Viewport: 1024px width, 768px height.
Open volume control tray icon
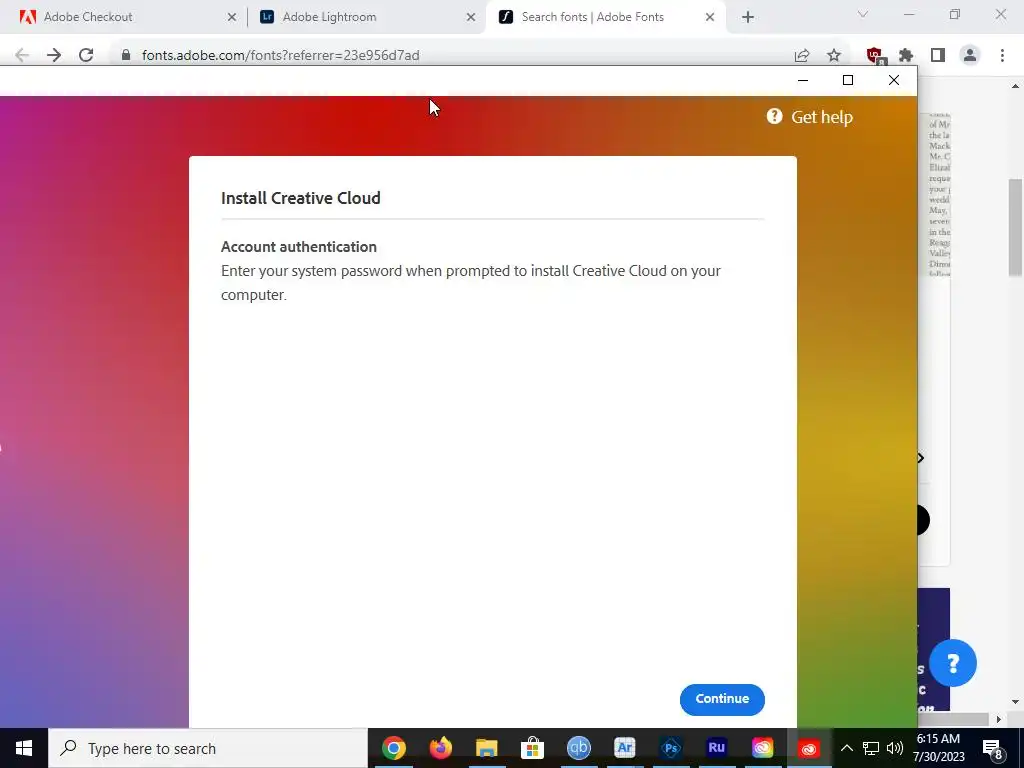(x=895, y=748)
